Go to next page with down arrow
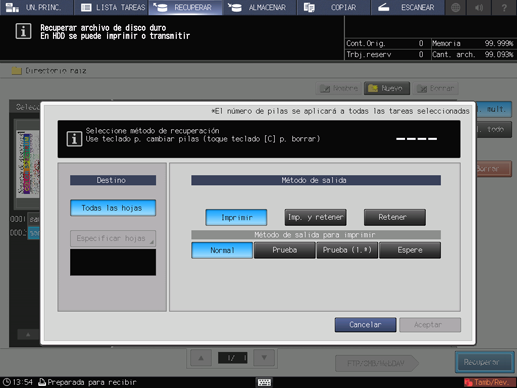The width and height of the screenshot is (517, 388). (x=264, y=358)
